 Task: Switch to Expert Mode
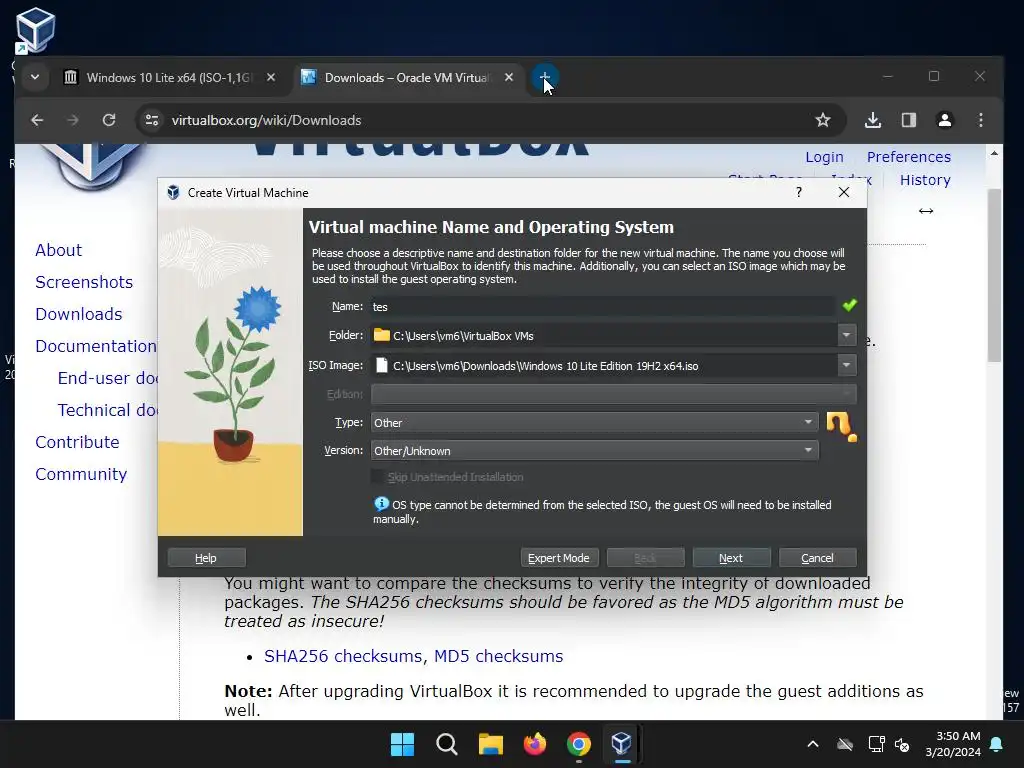[x=558, y=558]
